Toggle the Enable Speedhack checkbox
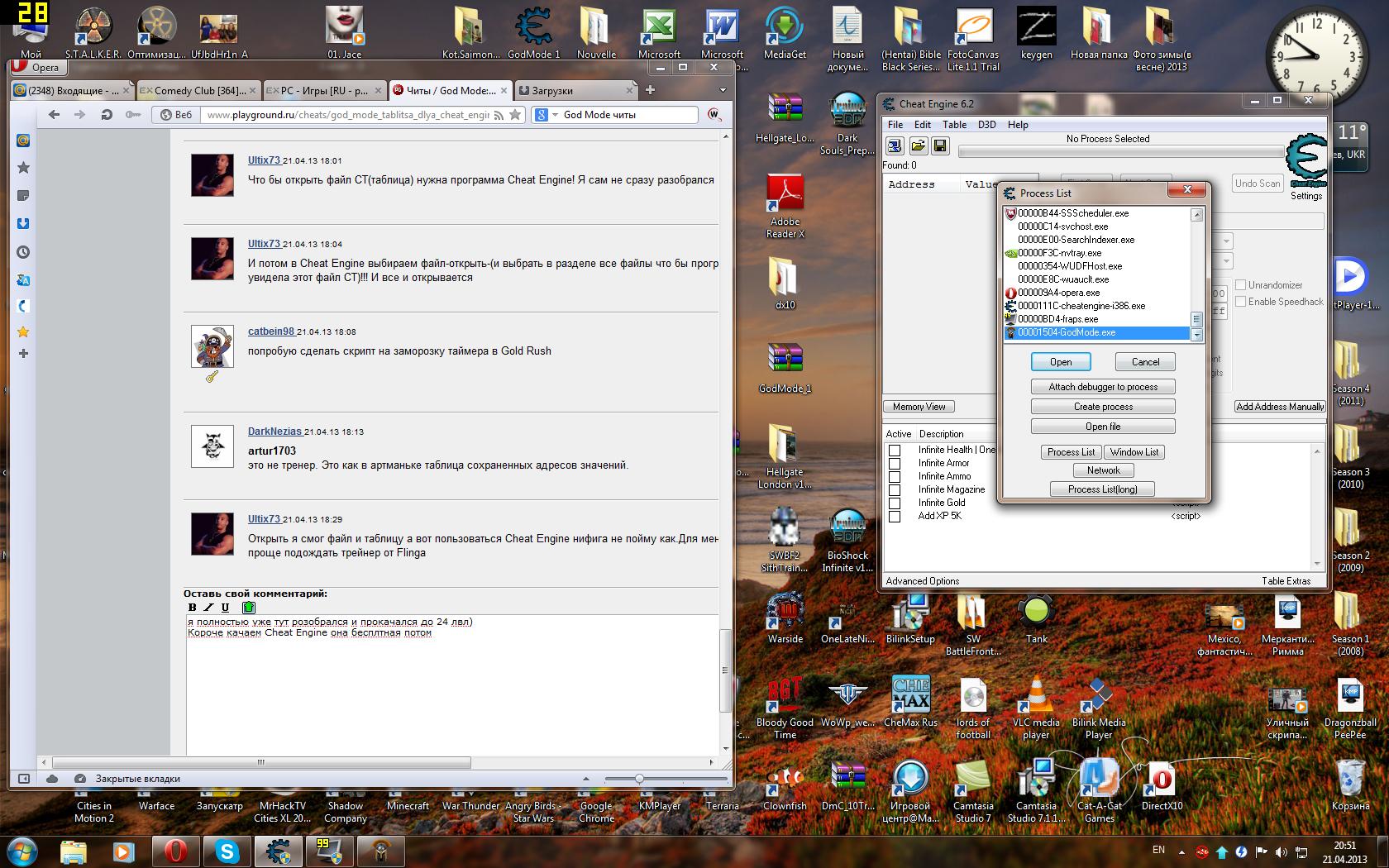1389x868 pixels. 1240,302
